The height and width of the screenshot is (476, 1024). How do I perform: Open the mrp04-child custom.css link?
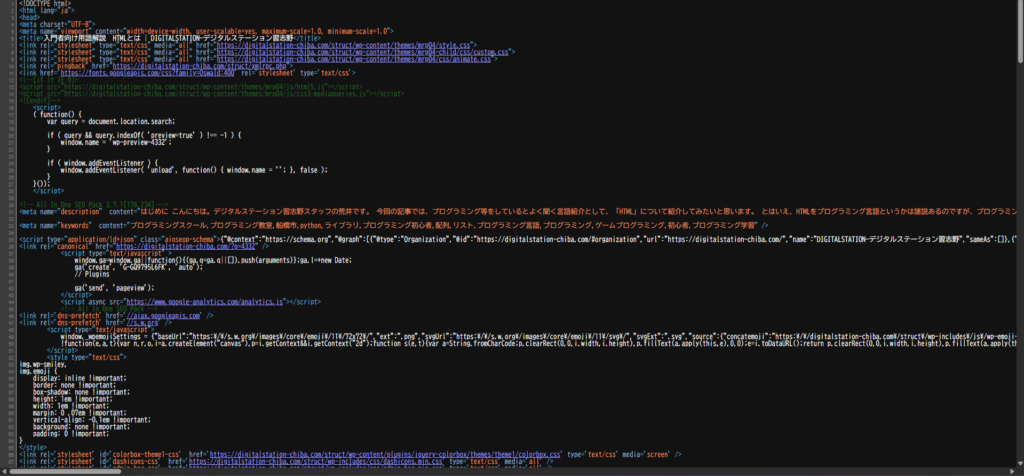click(x=363, y=52)
